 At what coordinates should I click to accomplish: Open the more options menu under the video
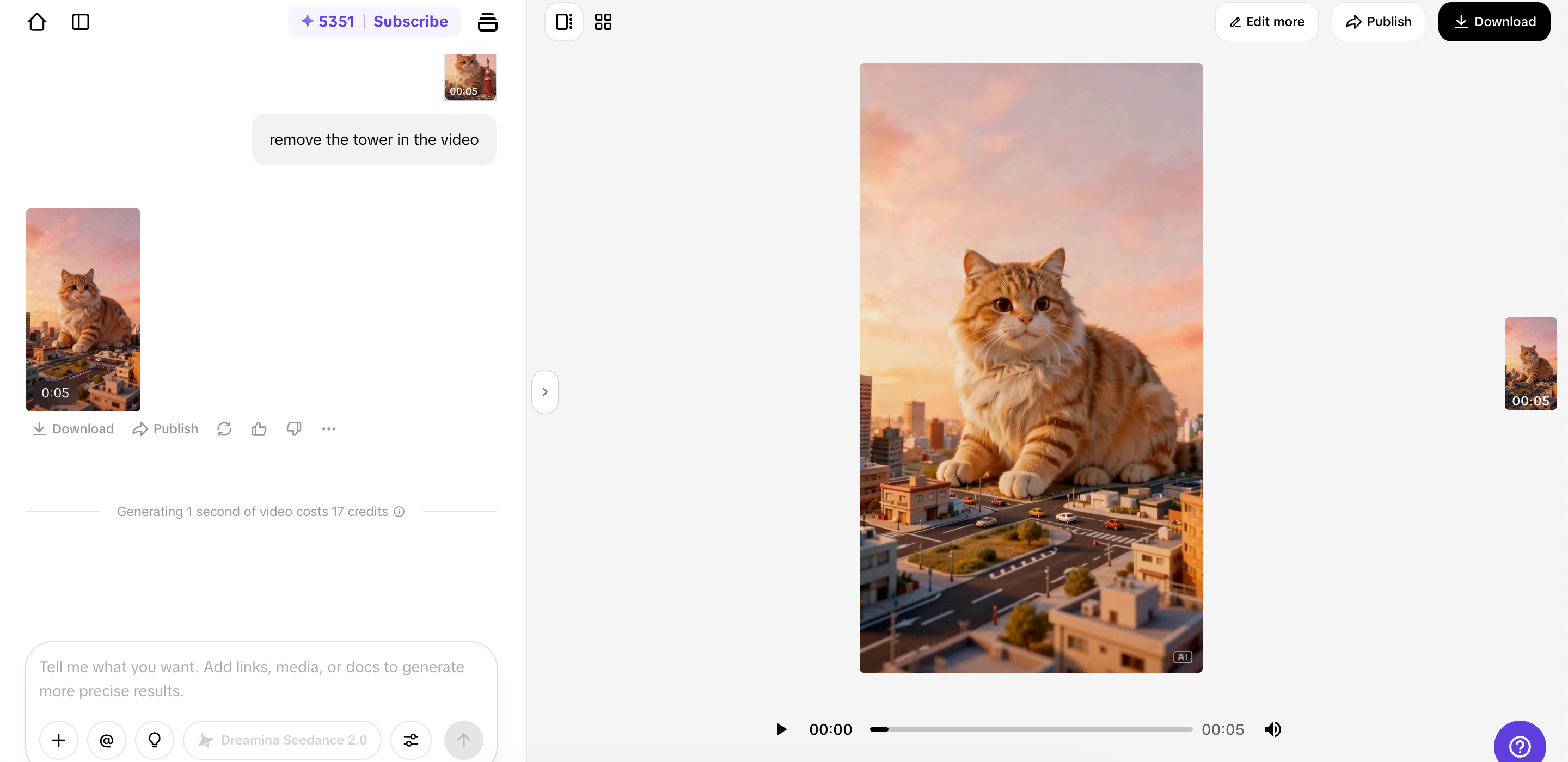click(x=328, y=428)
